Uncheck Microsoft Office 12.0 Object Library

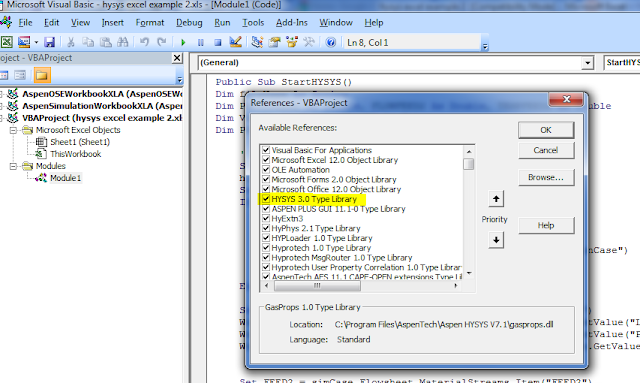266,189
